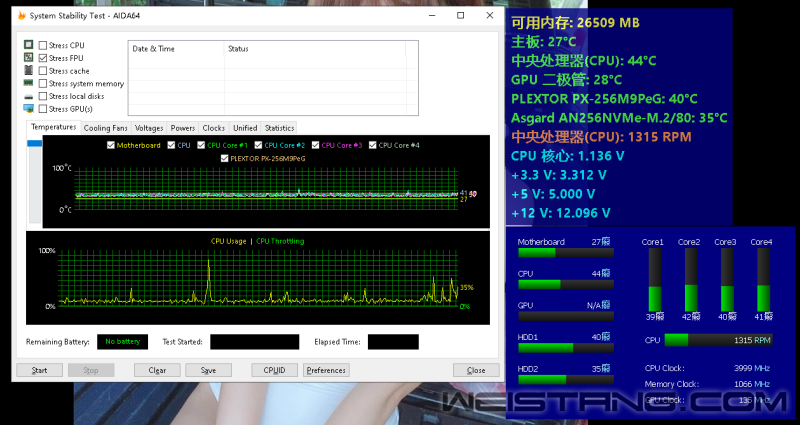Click the FPU icon beside Stress FPU
The width and height of the screenshot is (800, 425).
pos(28,58)
